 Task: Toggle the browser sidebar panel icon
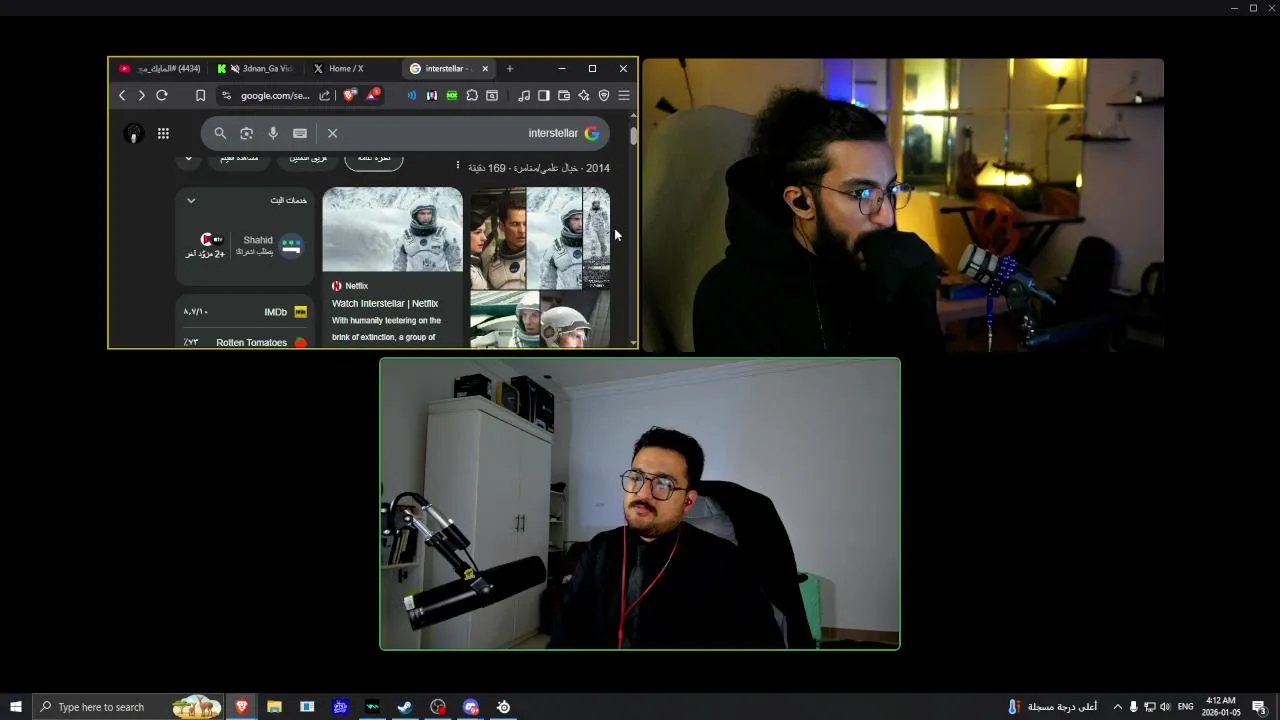544,96
